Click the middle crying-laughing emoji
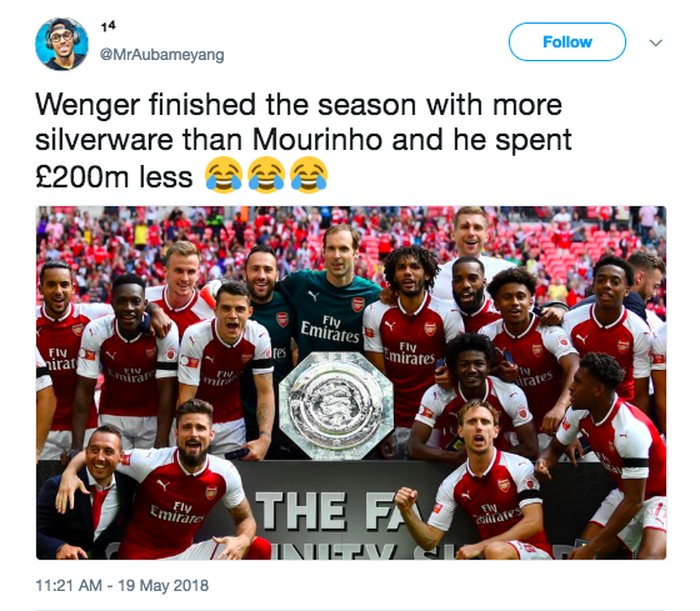The image size is (700, 611). pyautogui.click(x=267, y=177)
